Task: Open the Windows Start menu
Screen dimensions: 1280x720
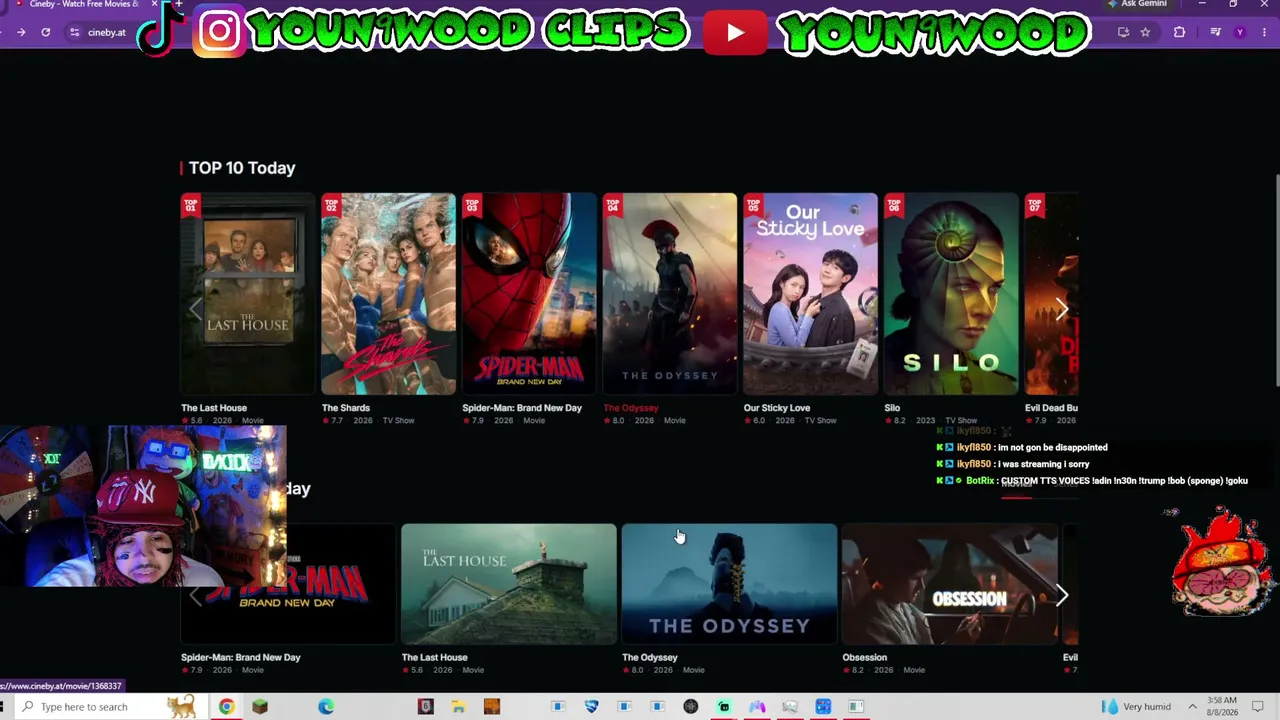Action: point(2,707)
